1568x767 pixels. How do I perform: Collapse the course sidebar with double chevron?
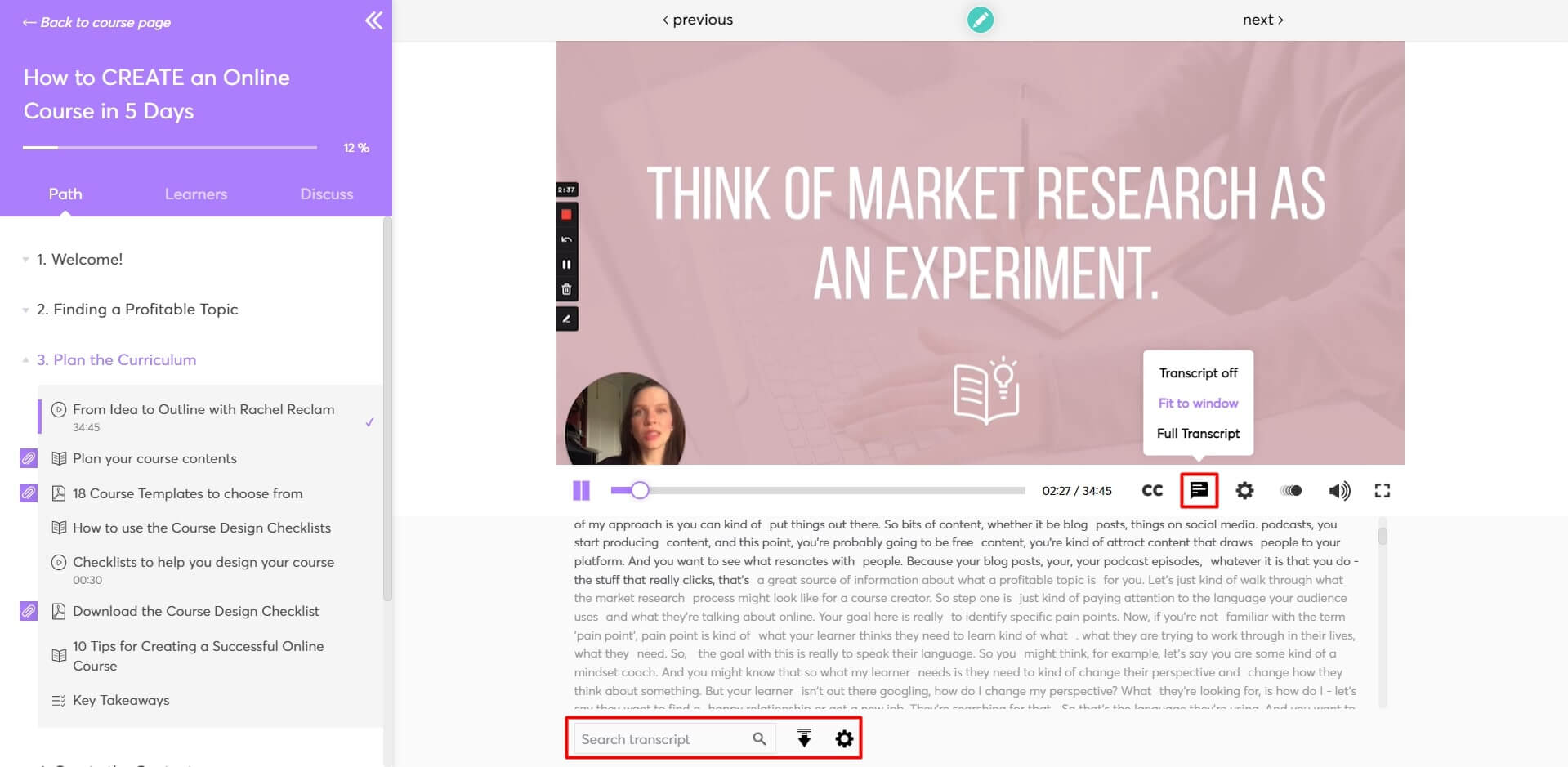click(373, 20)
